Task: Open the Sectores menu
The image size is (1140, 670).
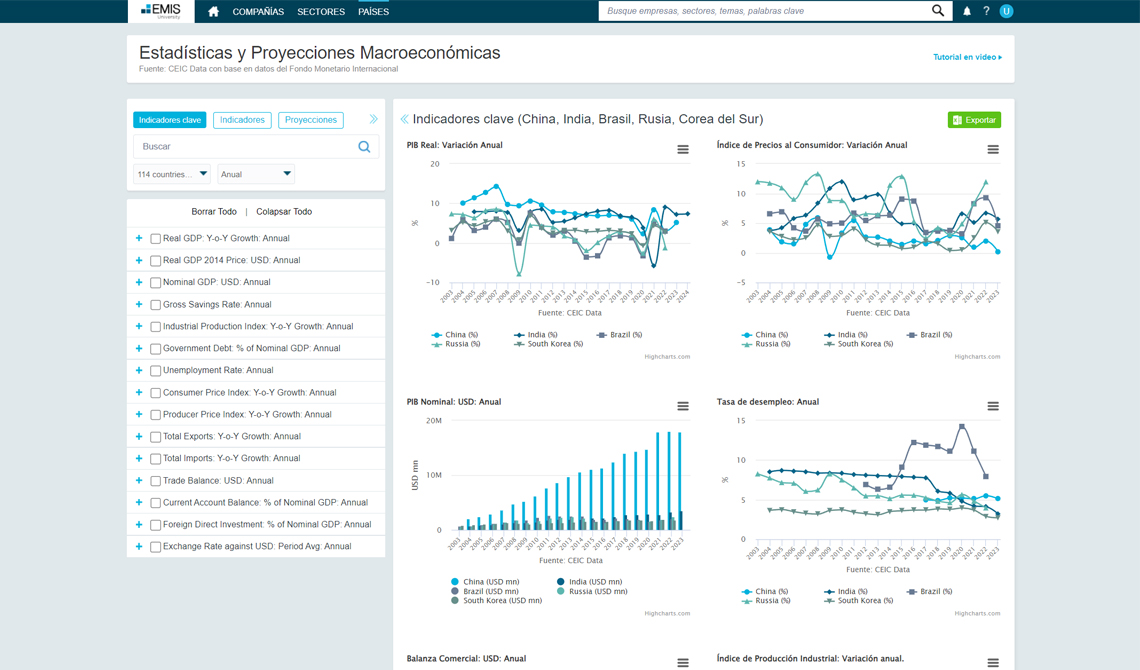Action: (x=321, y=12)
